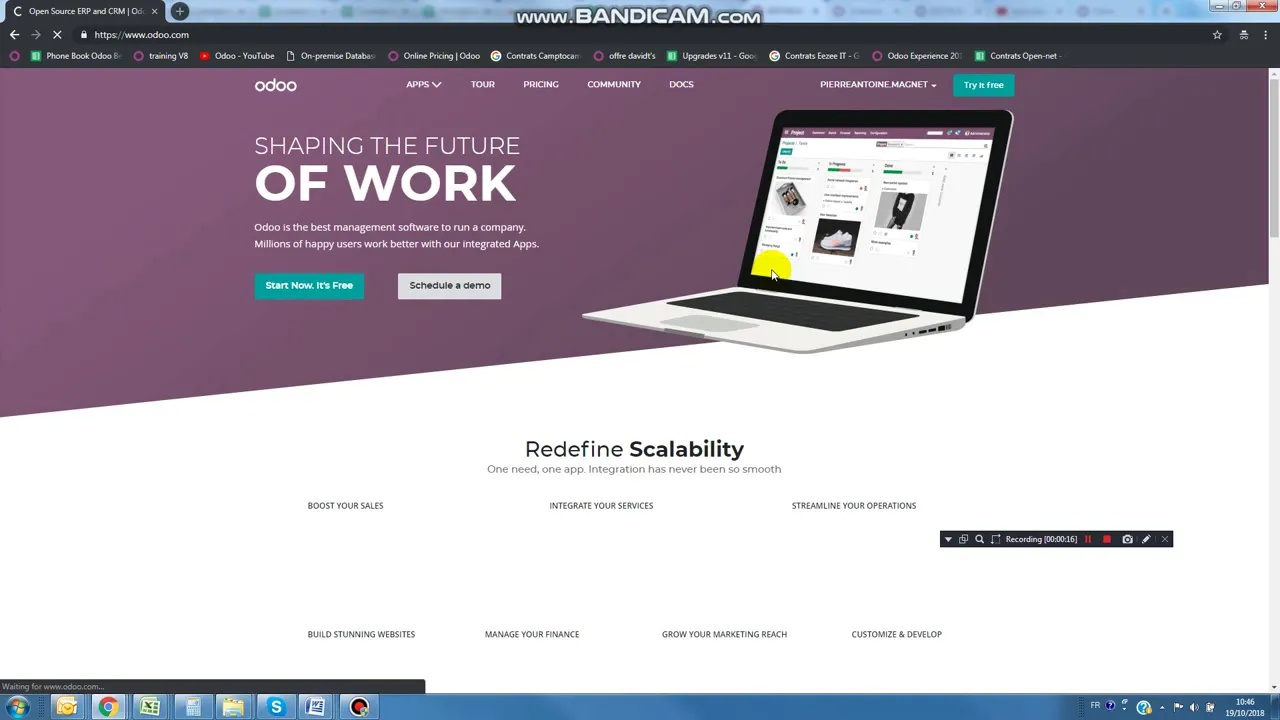
Task: Click the address bar URL field
Action: 640,34
